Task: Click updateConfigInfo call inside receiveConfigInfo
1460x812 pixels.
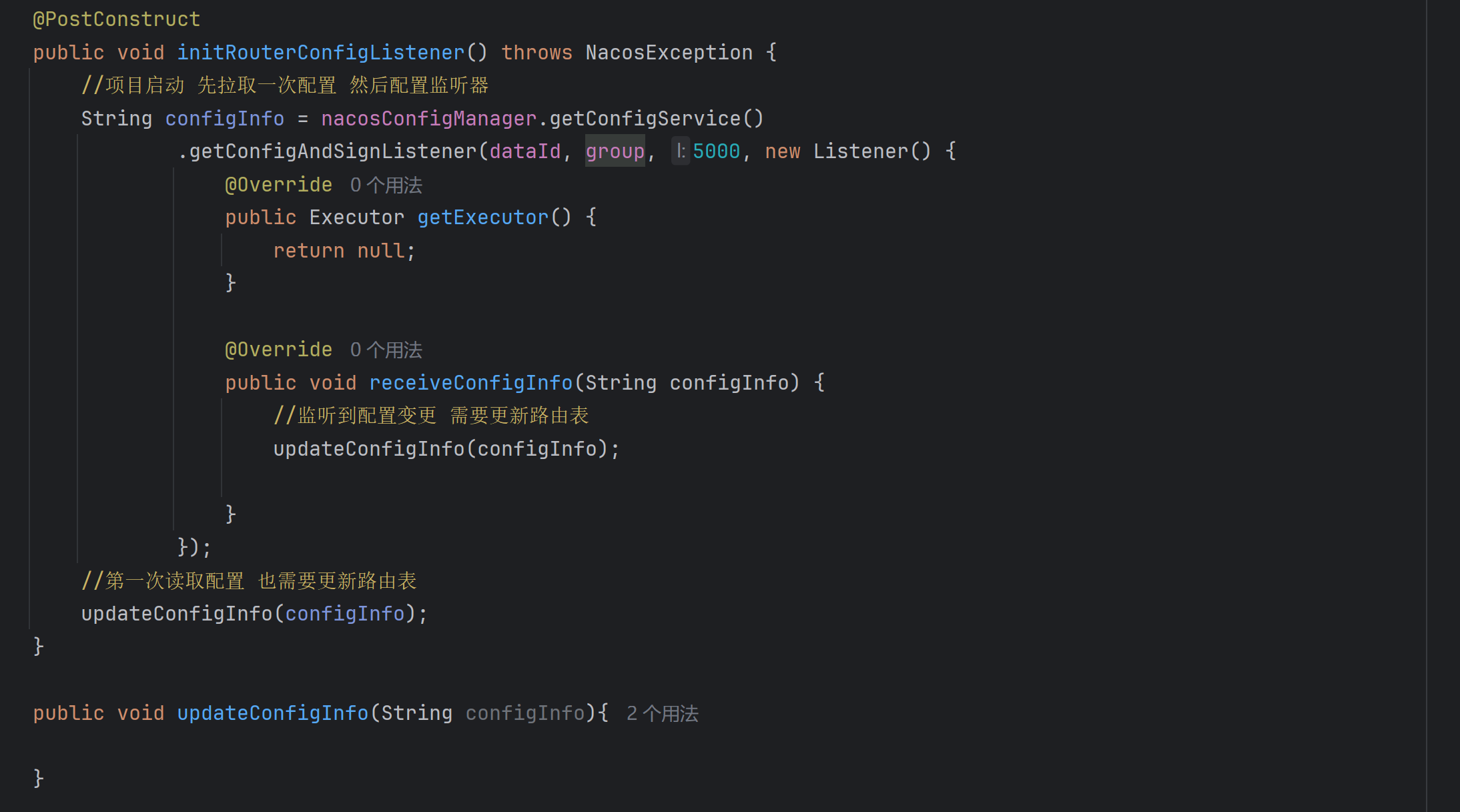Action: click(x=368, y=449)
